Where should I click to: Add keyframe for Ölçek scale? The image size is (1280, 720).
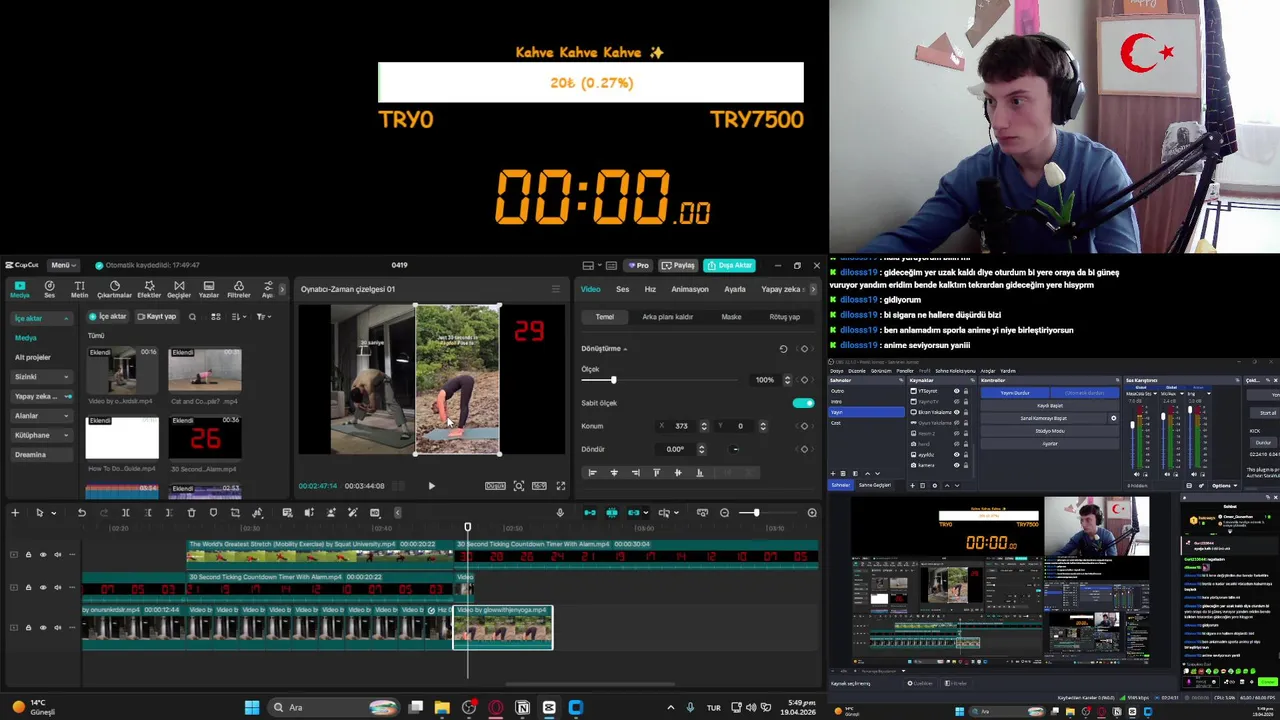(x=804, y=380)
